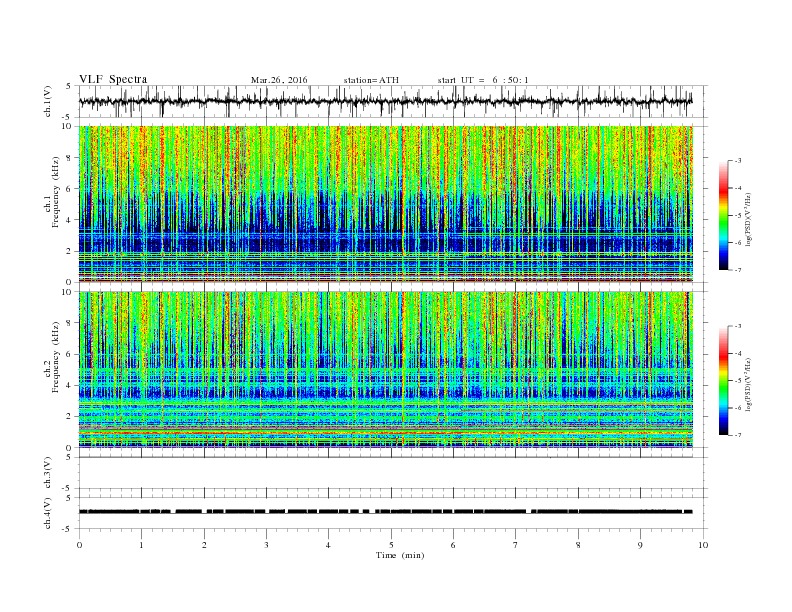Click time axis tick label "3"

tap(266, 545)
